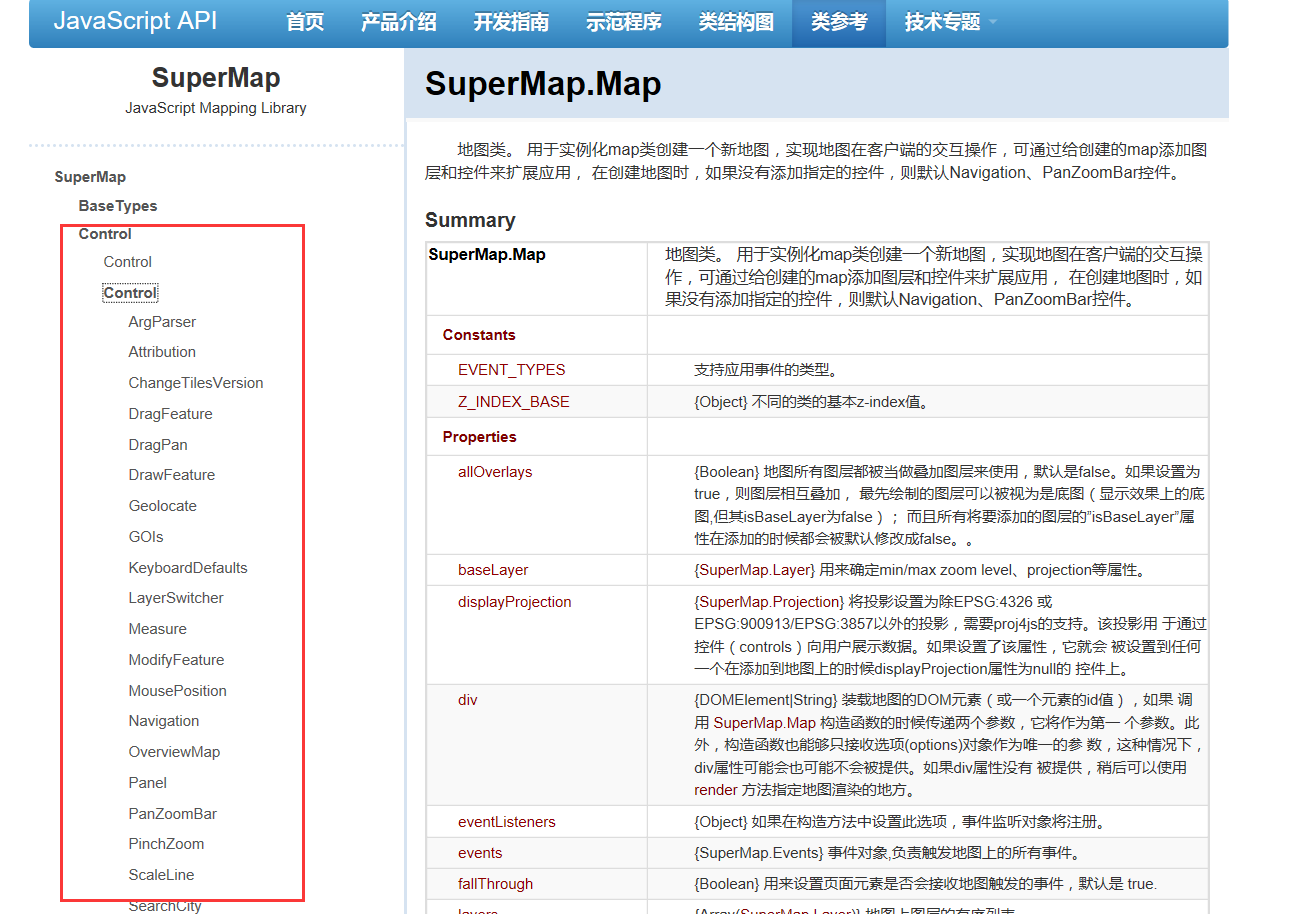Image resolution: width=1289 pixels, height=914 pixels.
Task: Open the 技术专题 dropdown arrow
Action: [x=992, y=21]
